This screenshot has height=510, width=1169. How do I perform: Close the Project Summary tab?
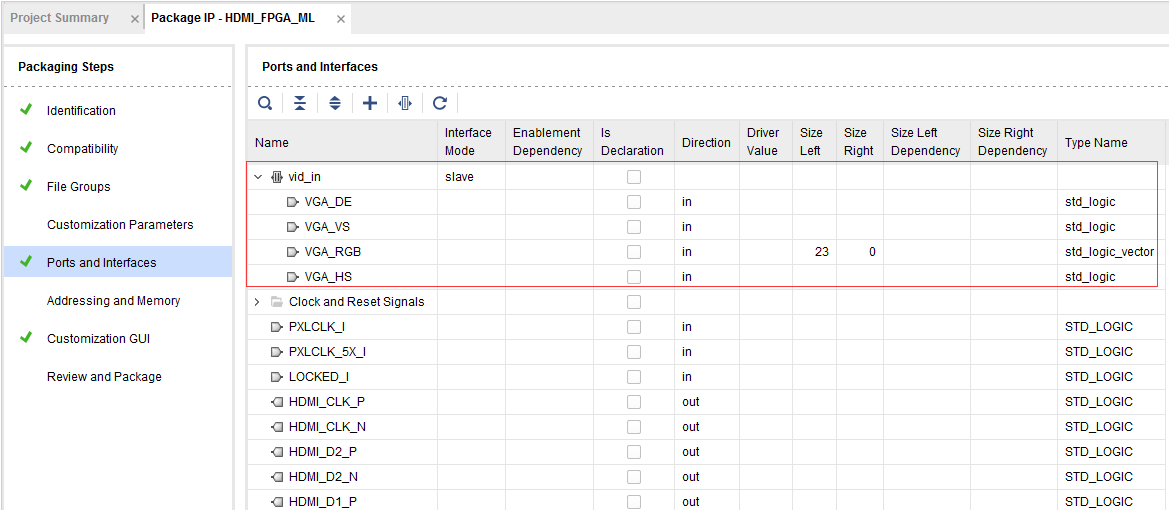point(134,19)
